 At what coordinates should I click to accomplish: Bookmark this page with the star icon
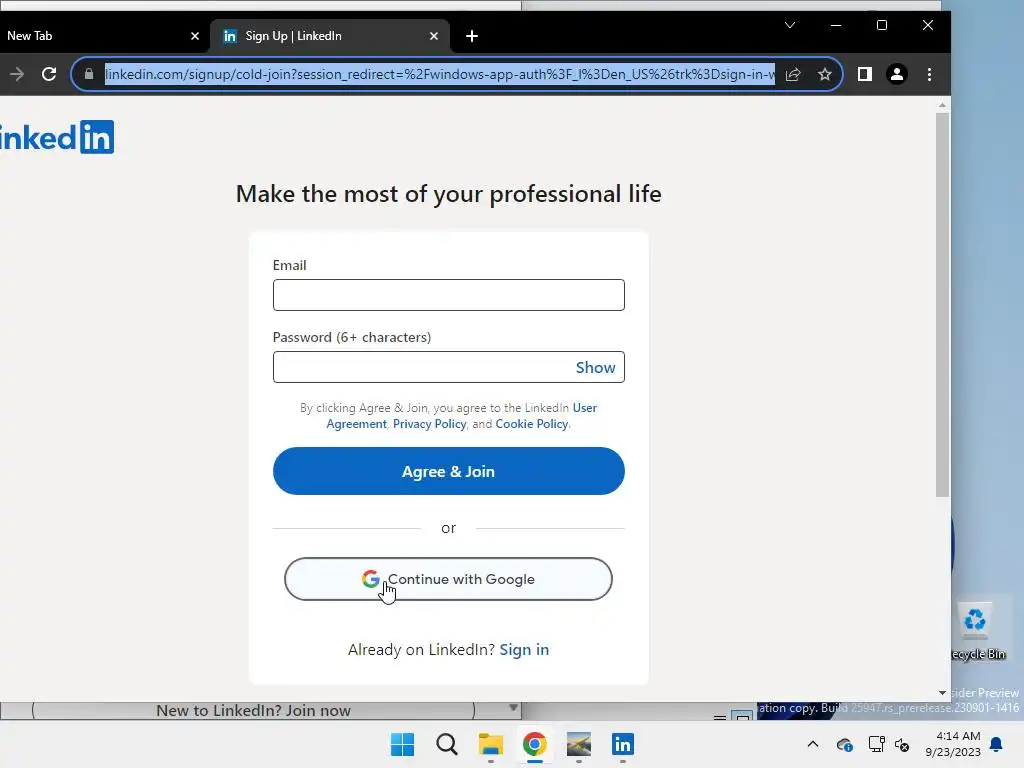pyautogui.click(x=825, y=74)
